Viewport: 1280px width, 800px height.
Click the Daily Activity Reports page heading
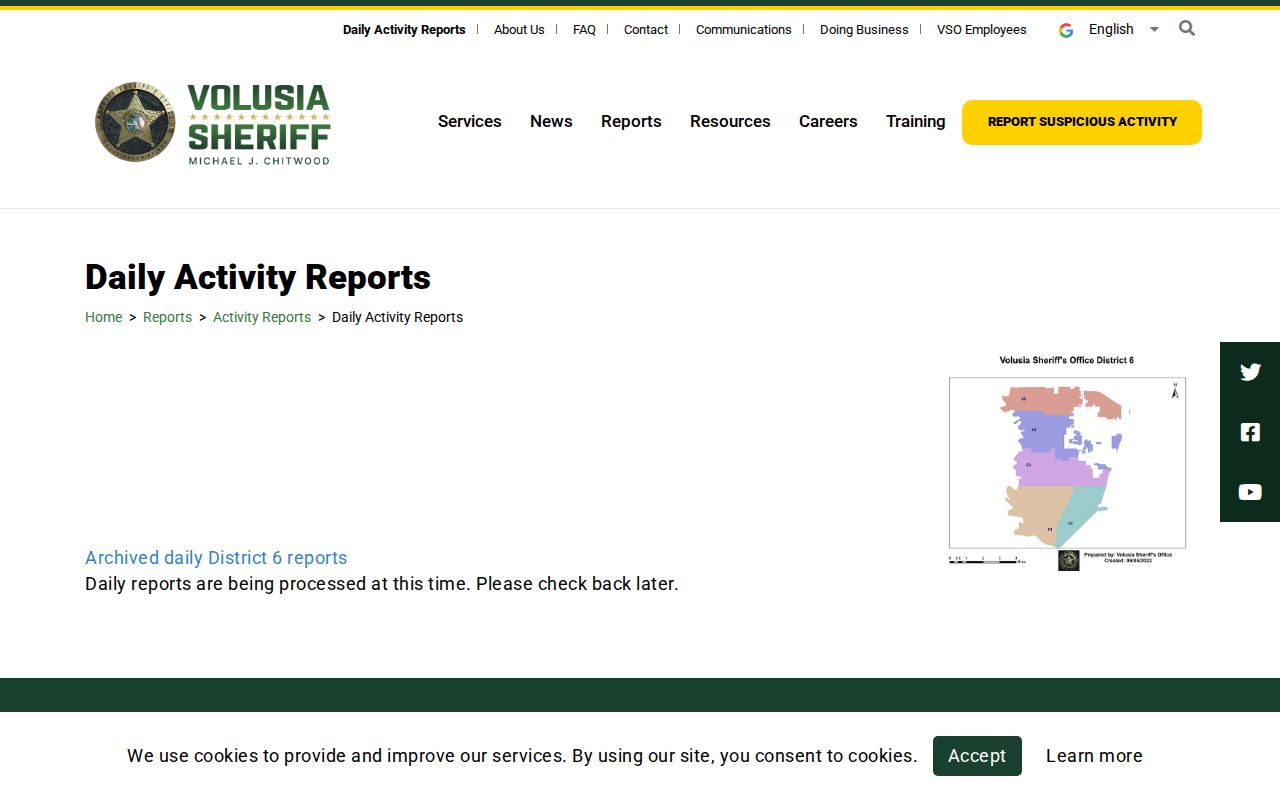(258, 277)
